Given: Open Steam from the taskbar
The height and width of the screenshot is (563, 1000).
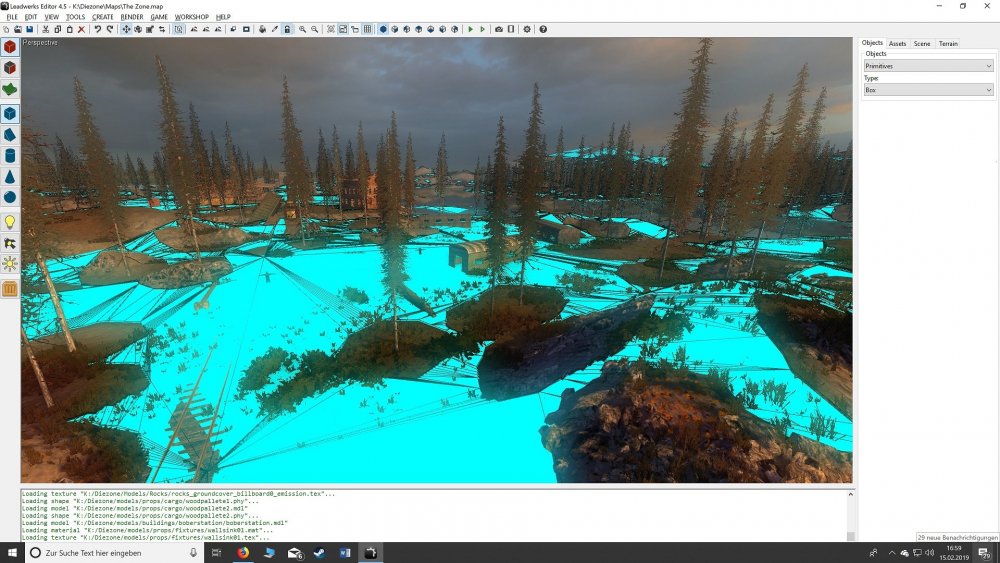Looking at the screenshot, I should 319,553.
